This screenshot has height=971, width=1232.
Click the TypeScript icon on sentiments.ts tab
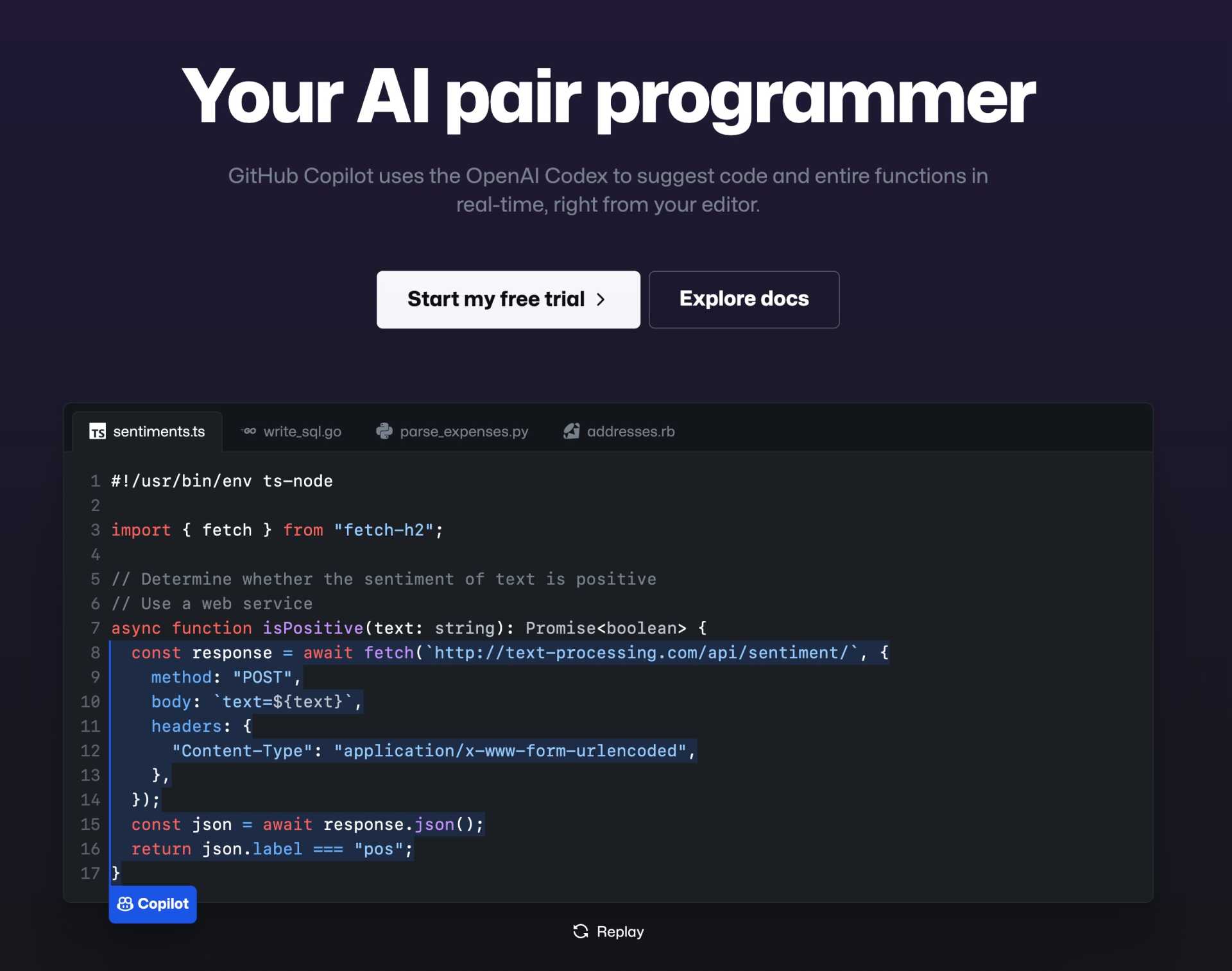[x=98, y=432]
